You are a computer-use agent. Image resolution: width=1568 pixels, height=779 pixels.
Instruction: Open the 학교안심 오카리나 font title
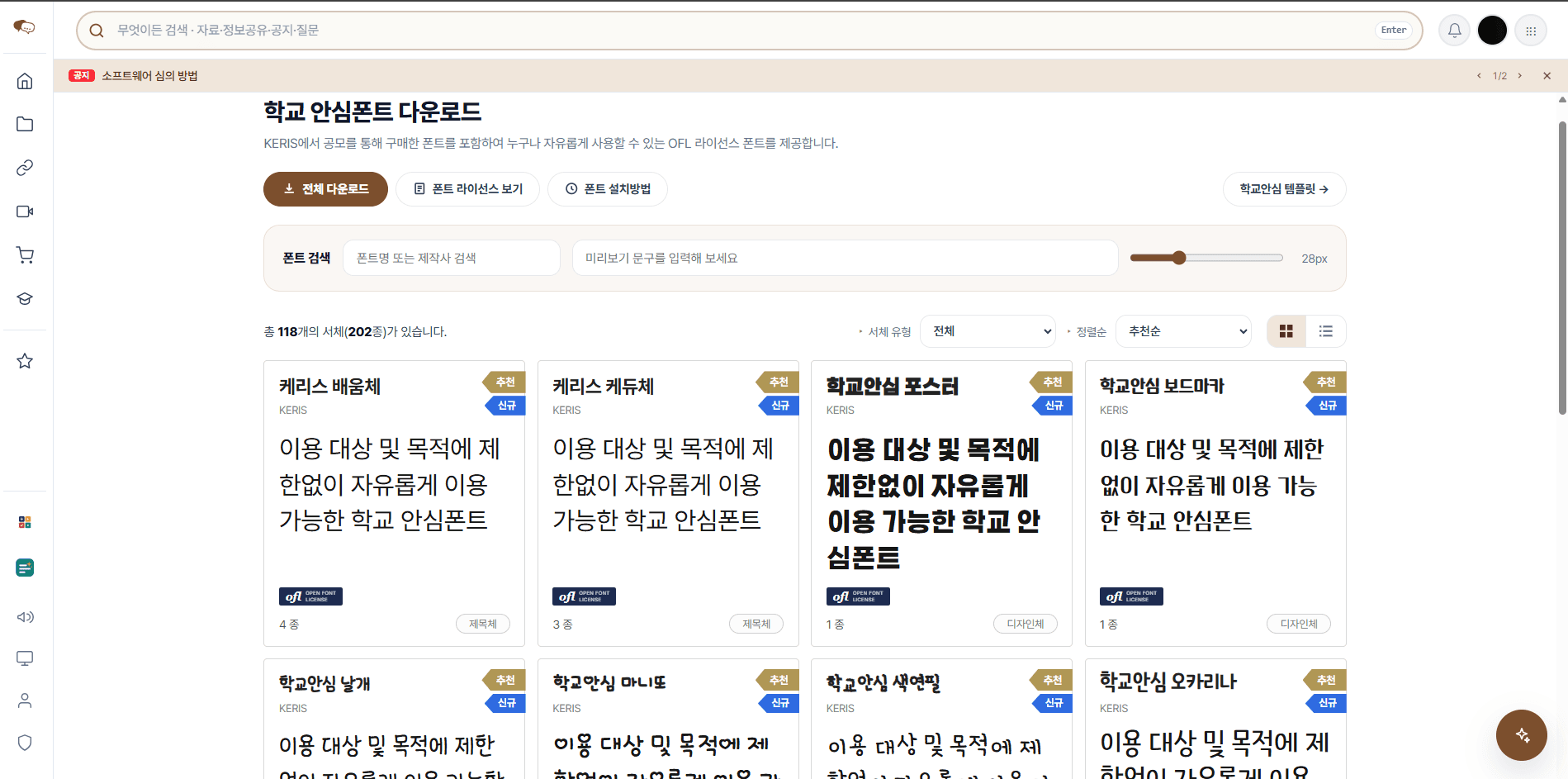[1168, 682]
